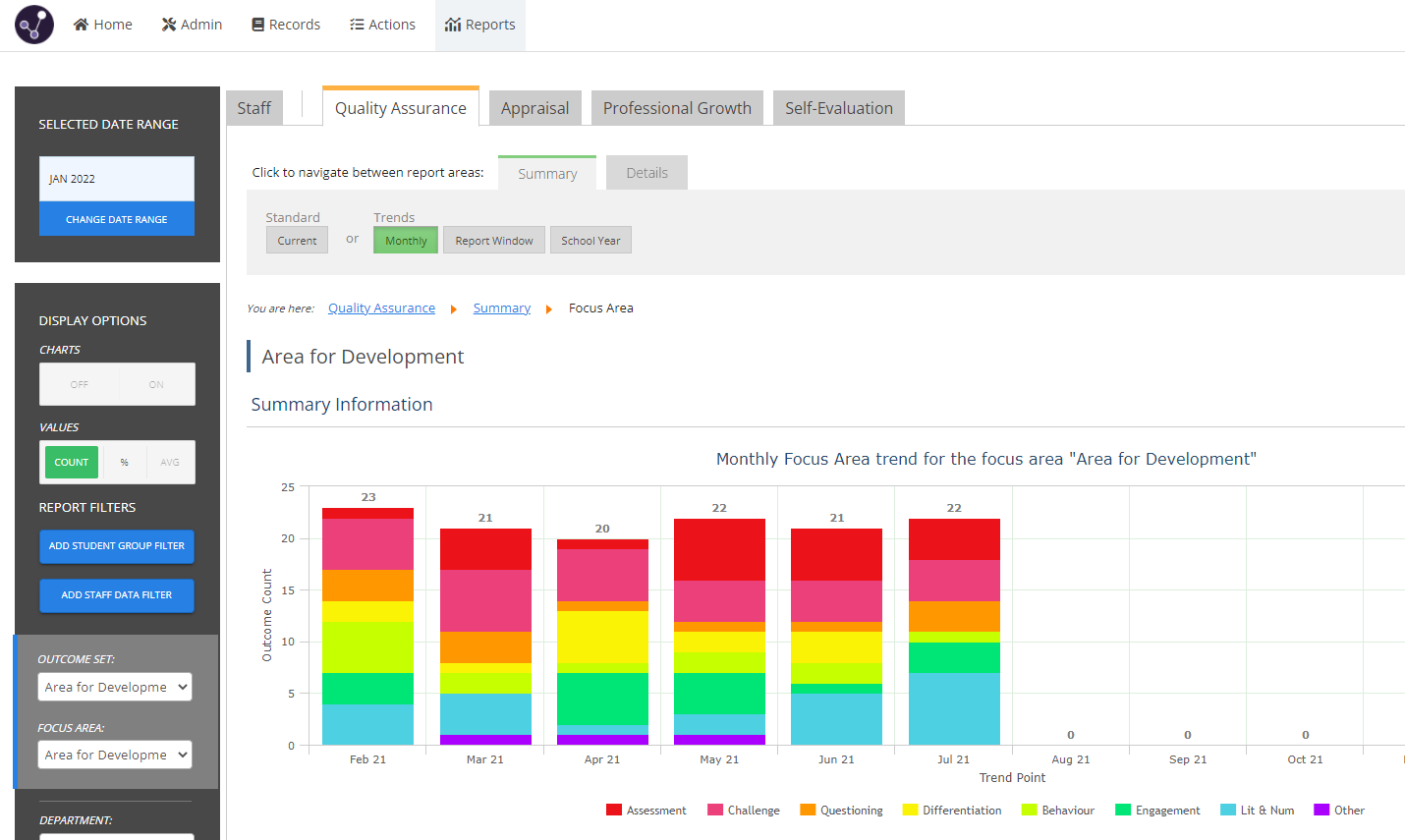Follow the Quality Assurance breadcrumb link
1405x840 pixels.
[x=381, y=308]
